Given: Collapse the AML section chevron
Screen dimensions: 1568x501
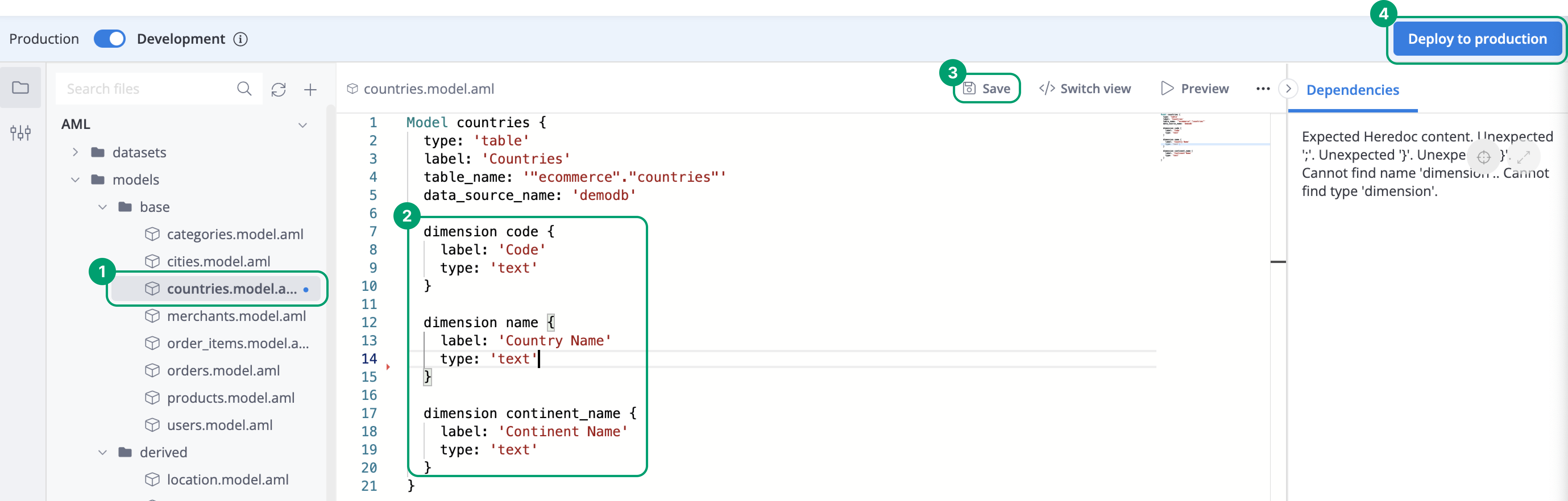Looking at the screenshot, I should point(302,125).
